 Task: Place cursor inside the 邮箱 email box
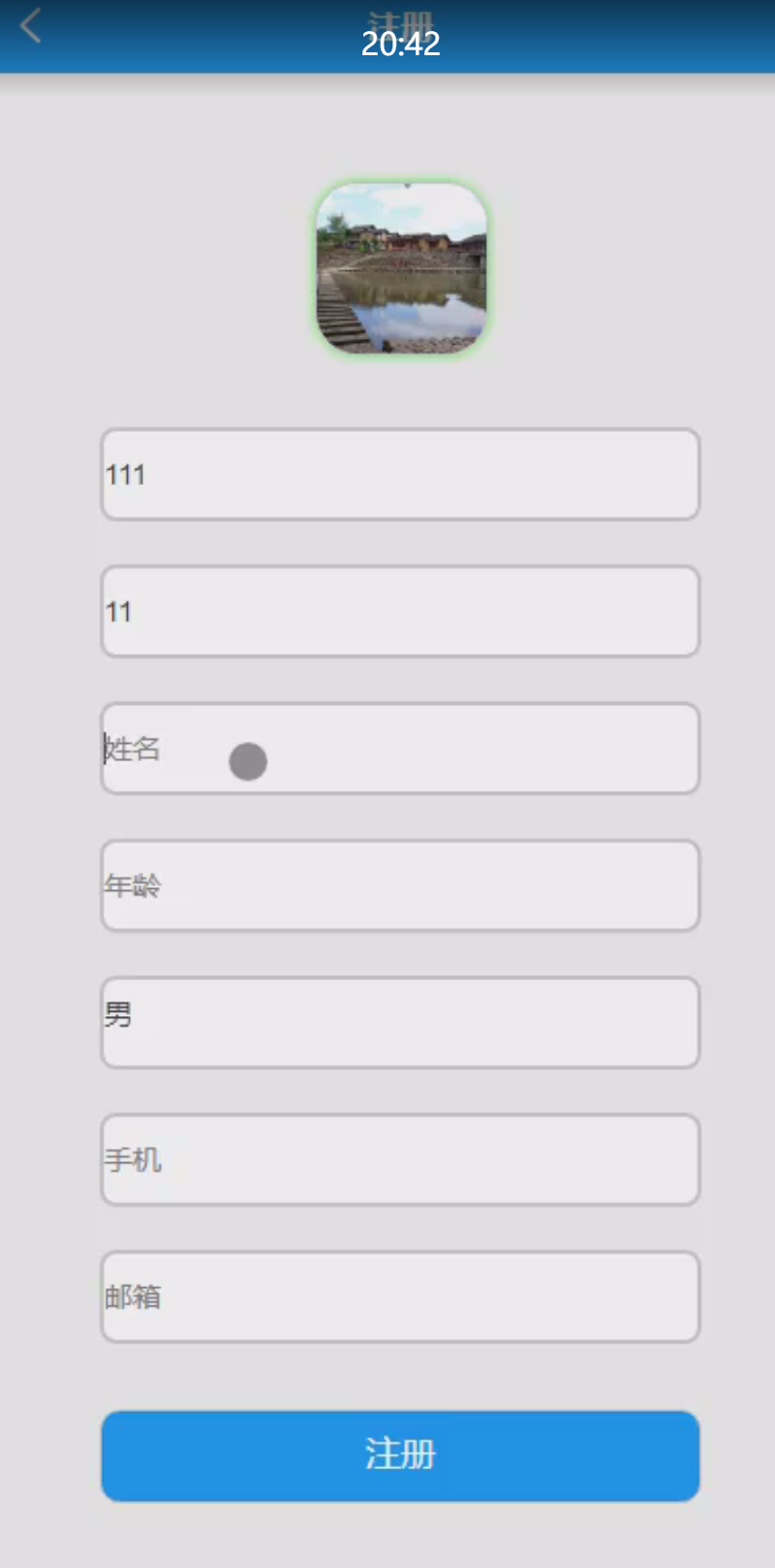[x=400, y=1297]
